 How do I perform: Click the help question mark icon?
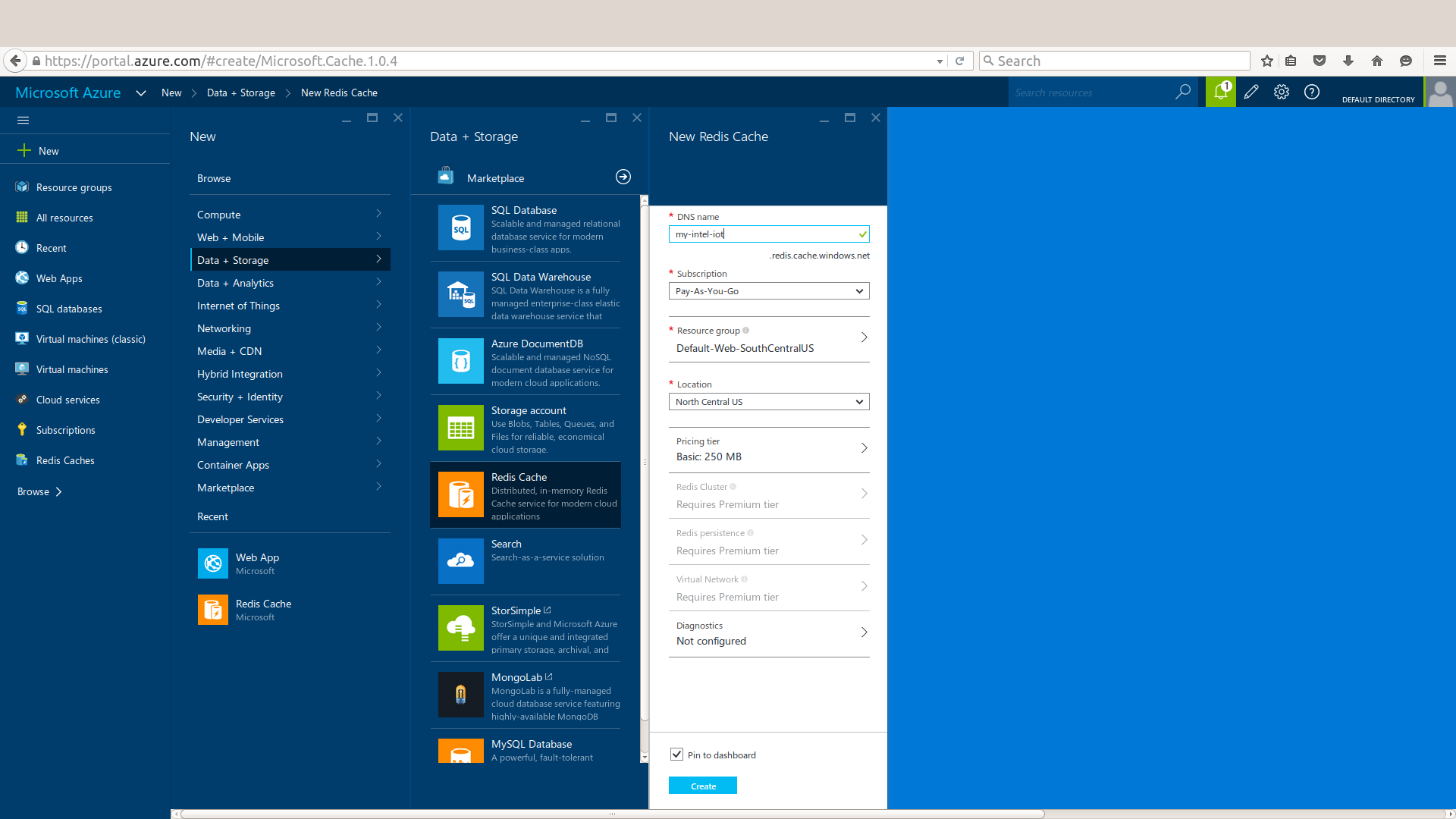[x=1311, y=92]
